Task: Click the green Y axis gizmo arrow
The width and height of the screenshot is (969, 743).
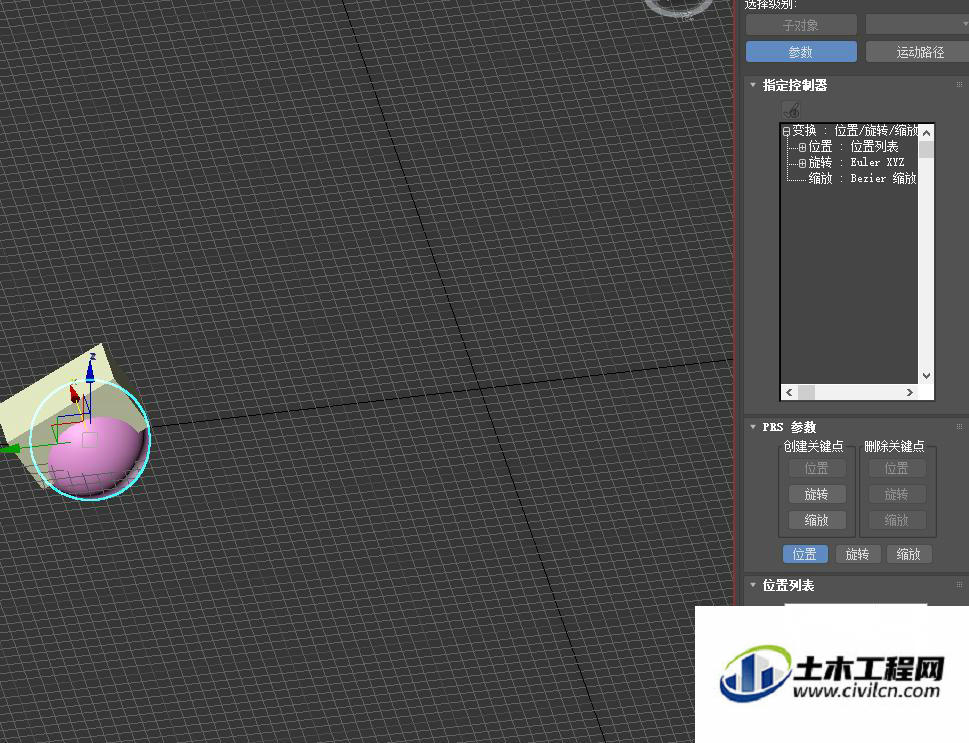Action: [9, 449]
